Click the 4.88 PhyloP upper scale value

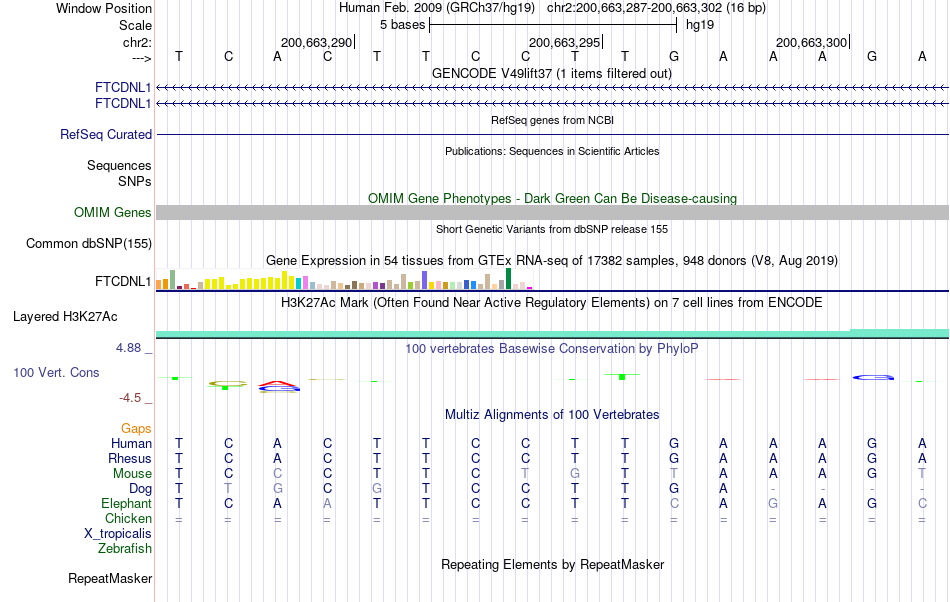tap(128, 348)
